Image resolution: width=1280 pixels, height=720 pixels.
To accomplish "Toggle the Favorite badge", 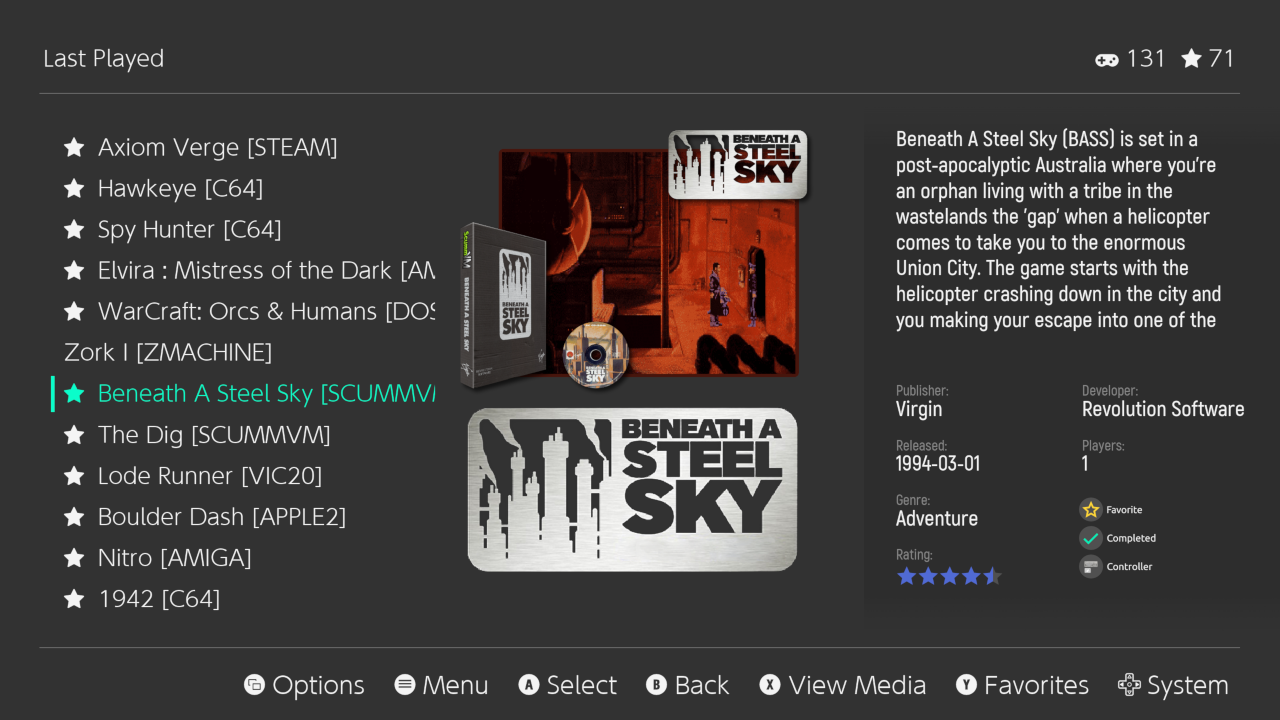I will click(1091, 510).
